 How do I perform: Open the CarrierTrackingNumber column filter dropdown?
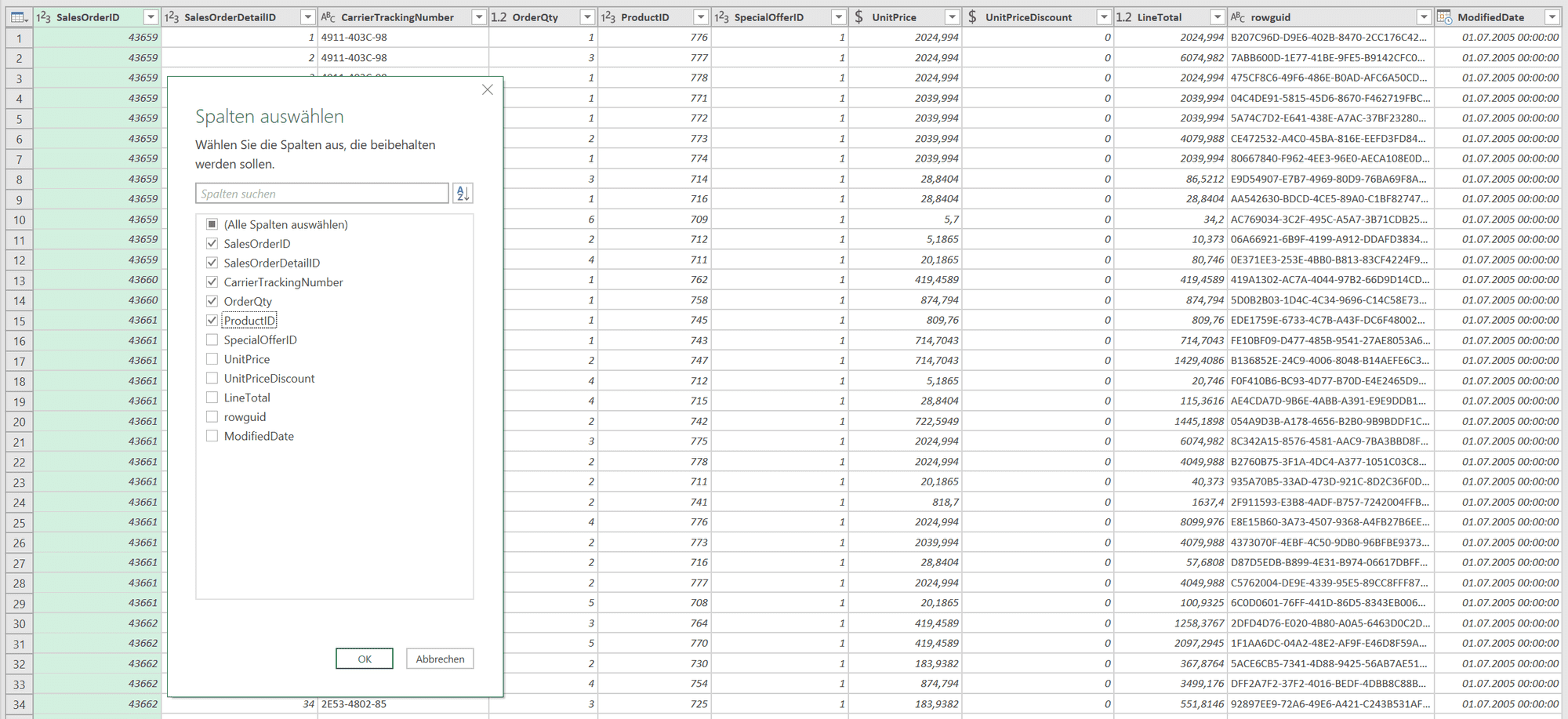(x=478, y=17)
